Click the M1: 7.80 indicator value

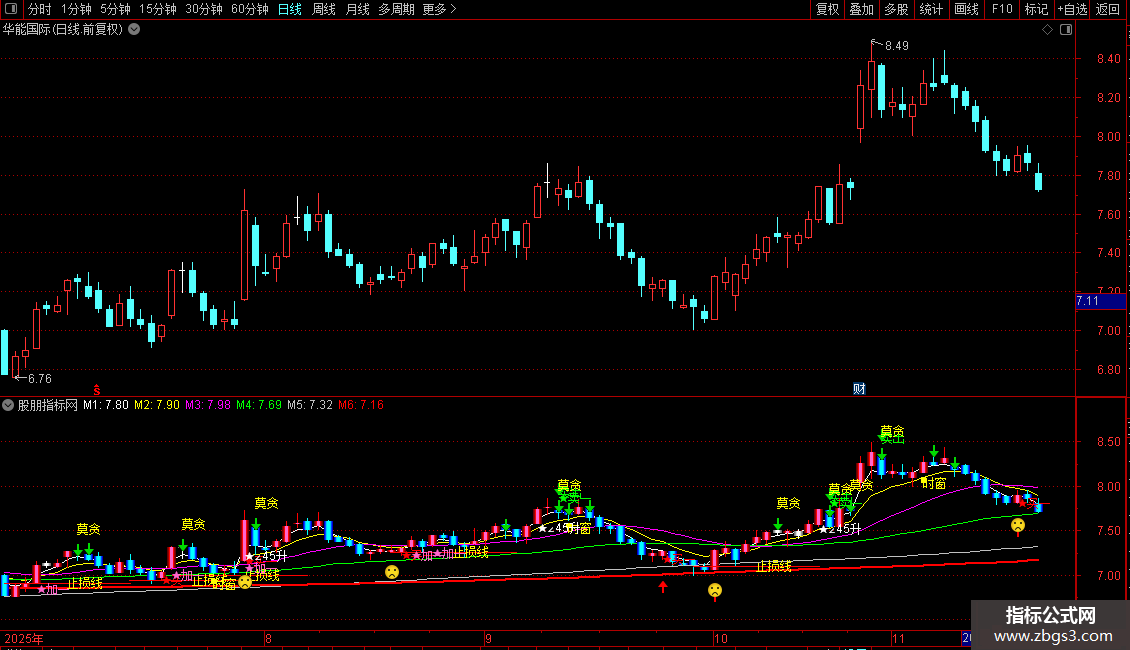coord(106,405)
